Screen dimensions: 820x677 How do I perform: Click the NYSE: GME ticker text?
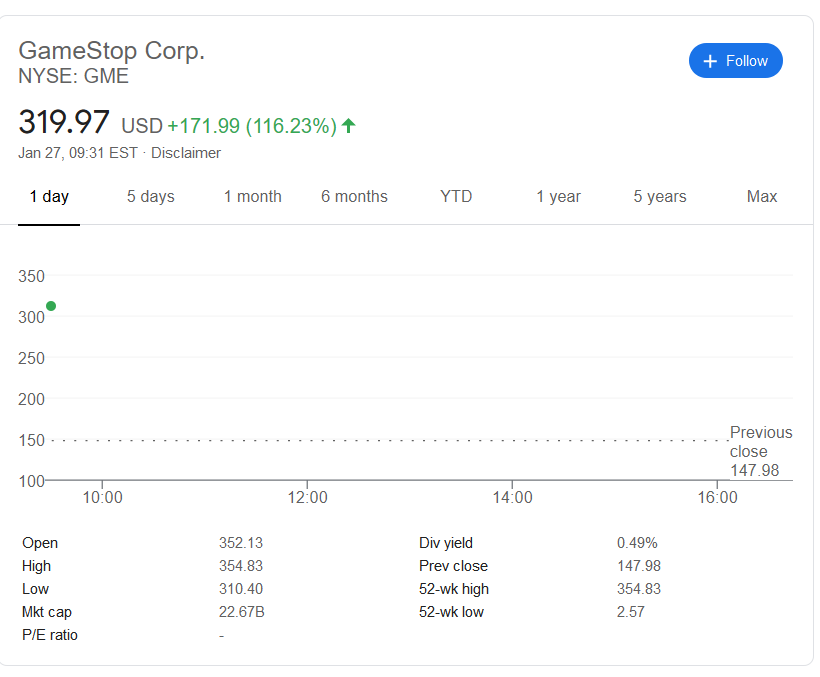click(74, 76)
